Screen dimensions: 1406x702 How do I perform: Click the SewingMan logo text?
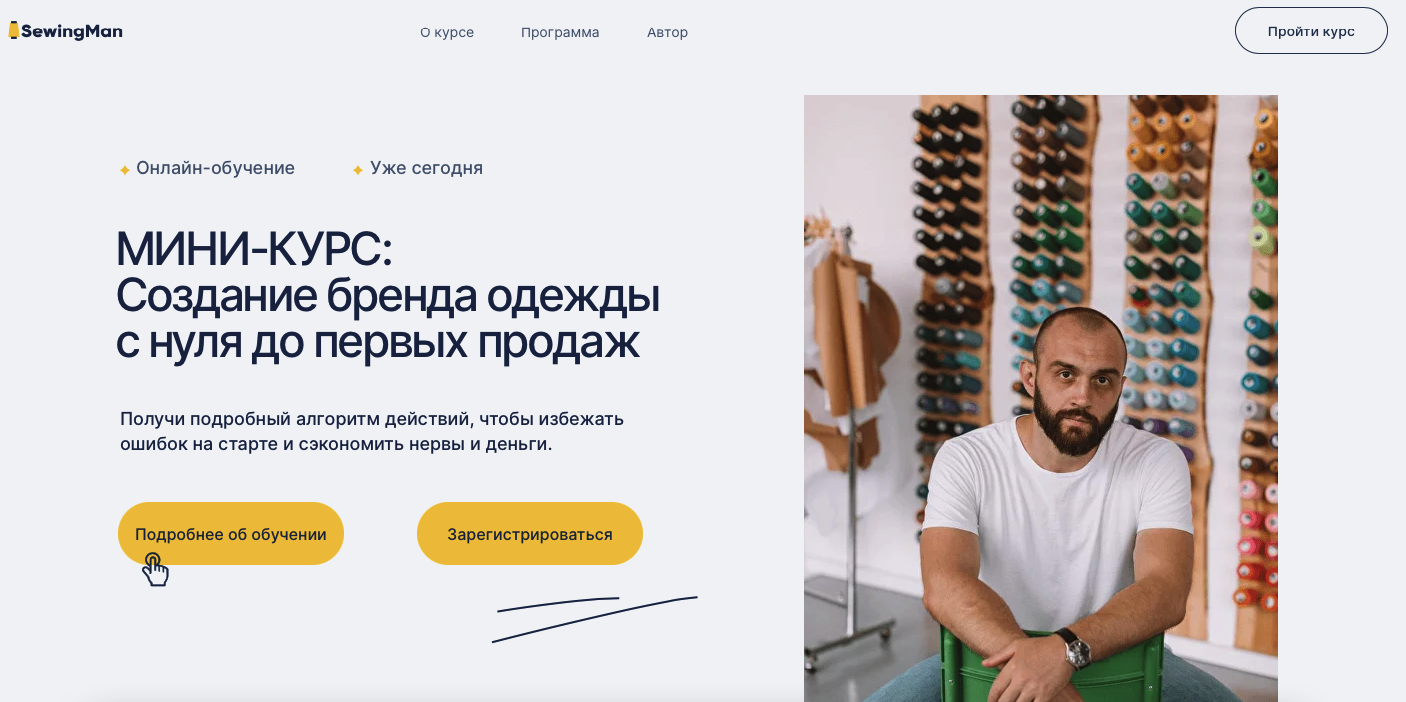tap(71, 31)
